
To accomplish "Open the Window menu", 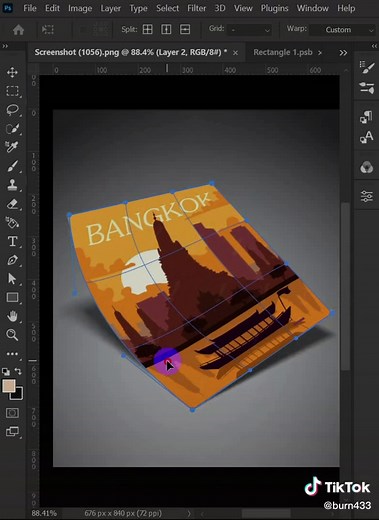I will (313, 8).
